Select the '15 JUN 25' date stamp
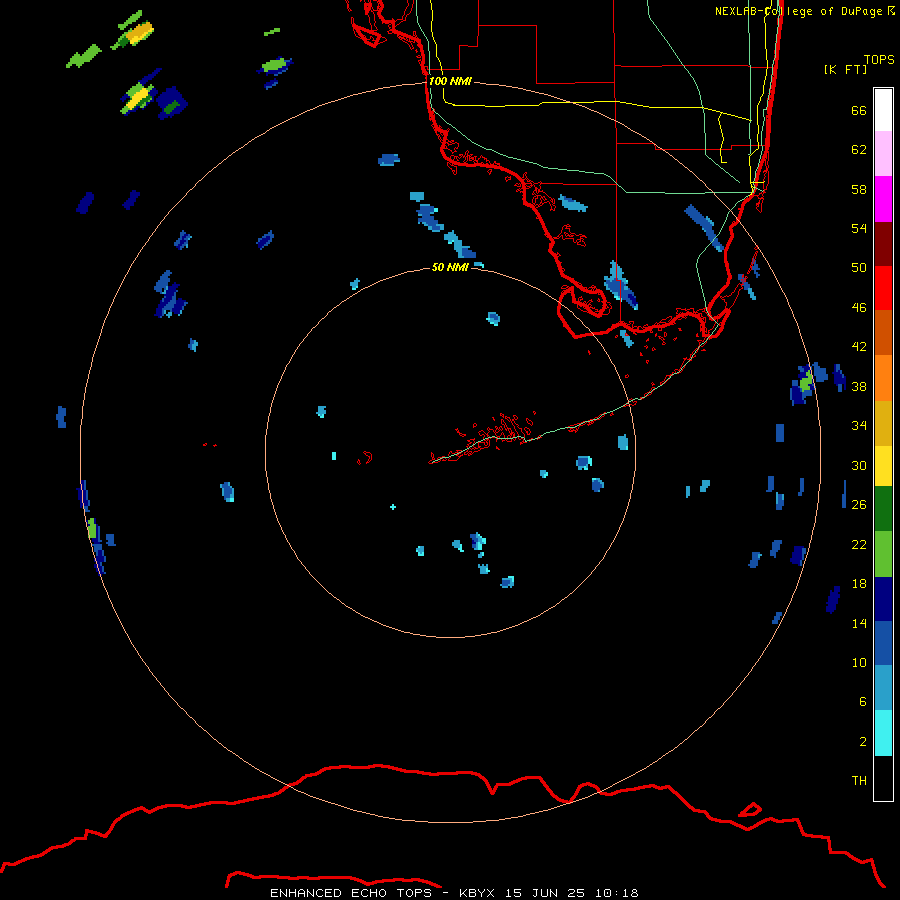 pyautogui.click(x=545, y=893)
